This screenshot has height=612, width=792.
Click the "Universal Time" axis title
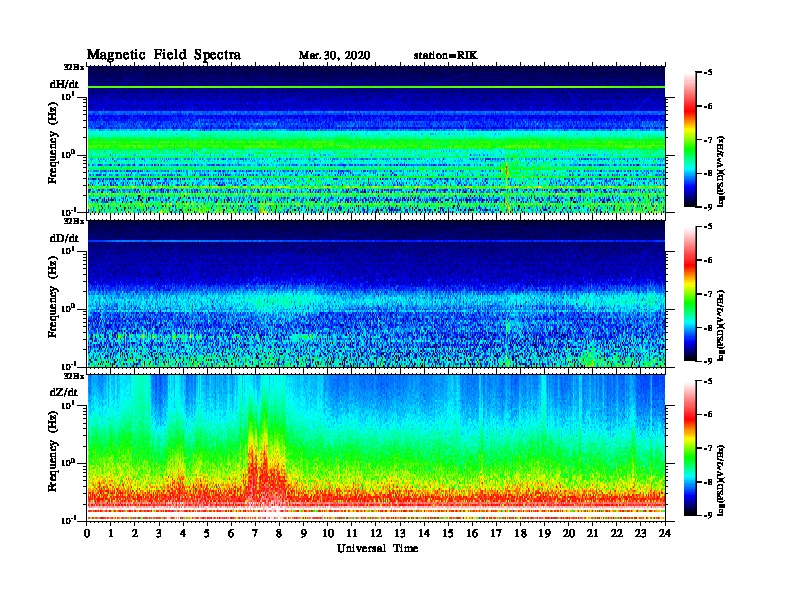tap(377, 548)
